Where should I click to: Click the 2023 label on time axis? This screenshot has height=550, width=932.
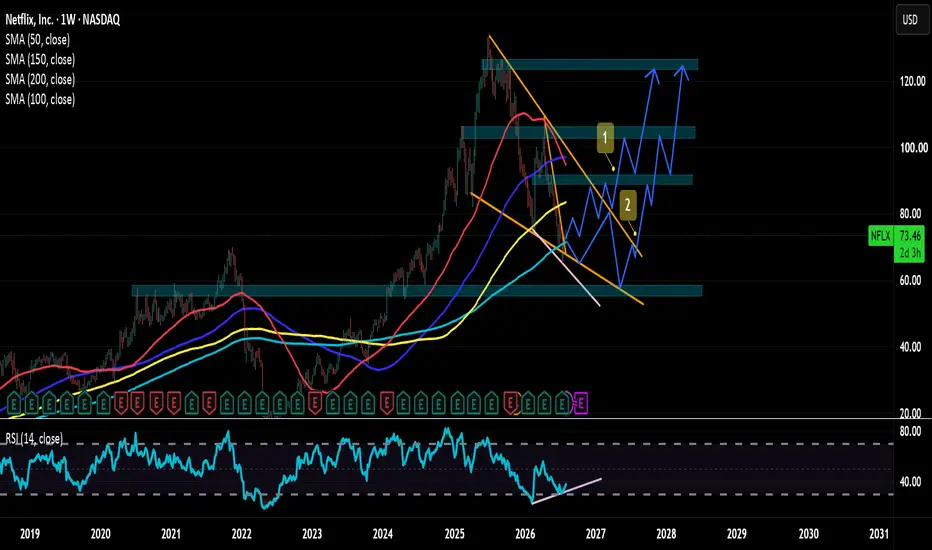pyautogui.click(x=312, y=534)
